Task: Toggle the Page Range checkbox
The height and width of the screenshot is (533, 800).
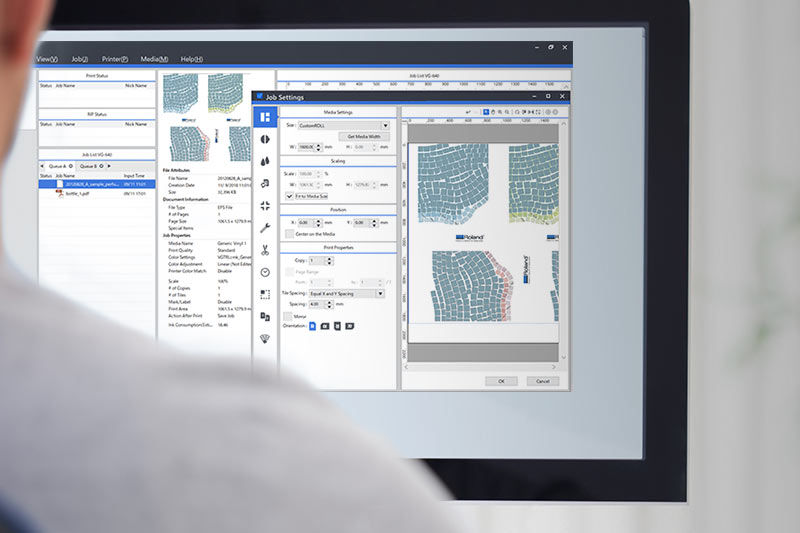Action: [x=289, y=272]
